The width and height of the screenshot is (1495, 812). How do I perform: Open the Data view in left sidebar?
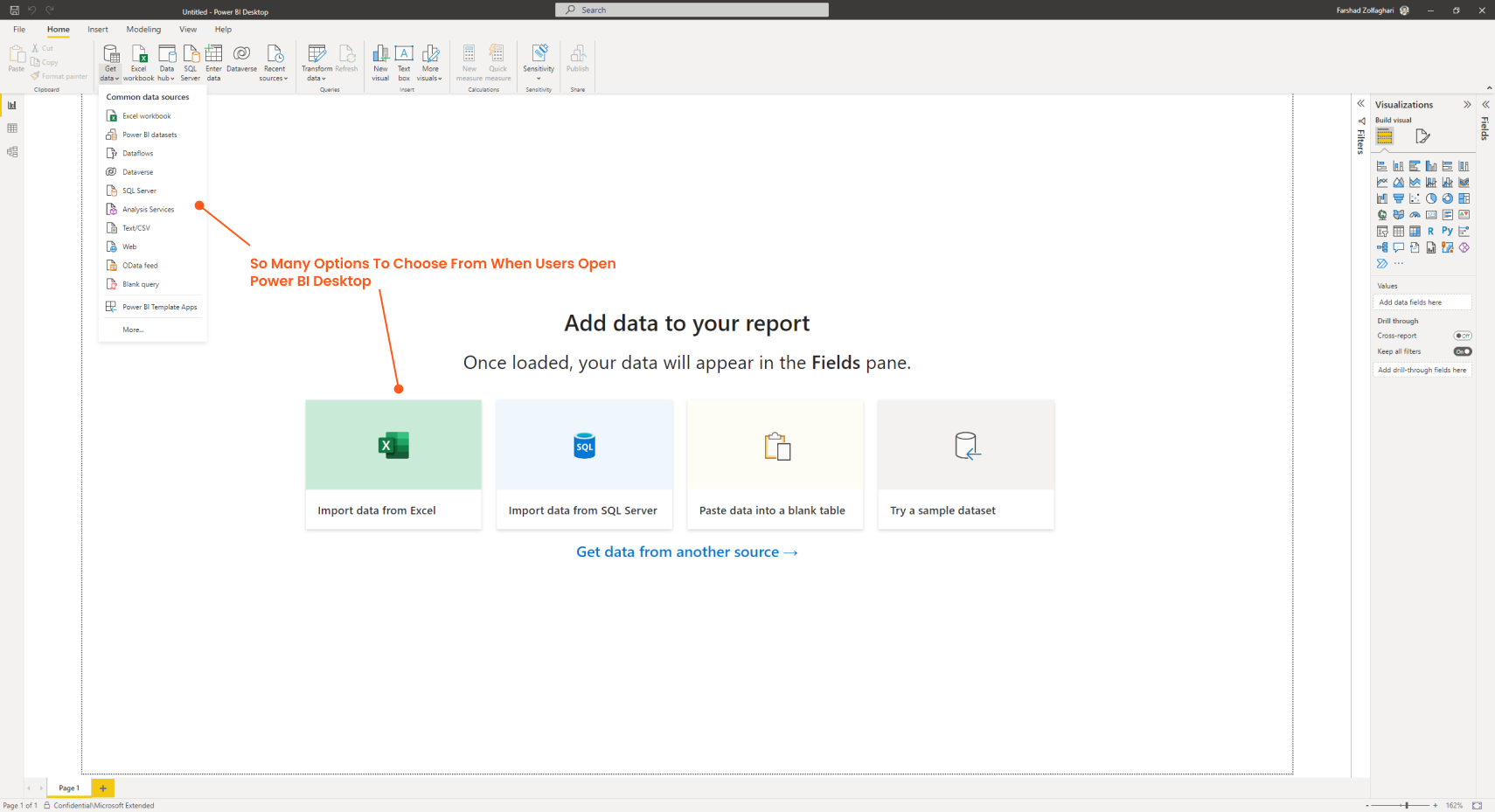click(12, 128)
